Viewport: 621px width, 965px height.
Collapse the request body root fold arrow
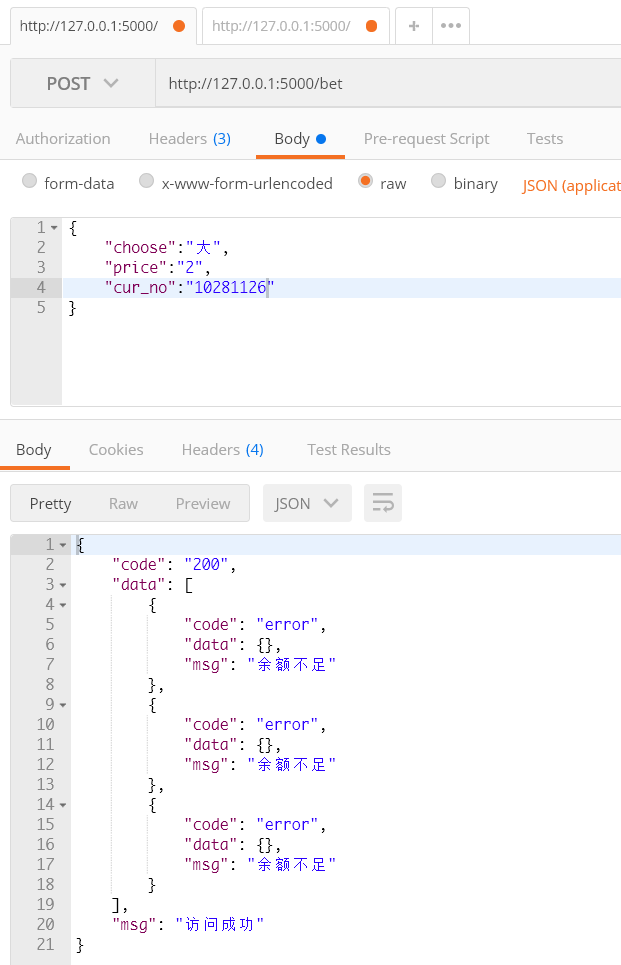pos(54,228)
